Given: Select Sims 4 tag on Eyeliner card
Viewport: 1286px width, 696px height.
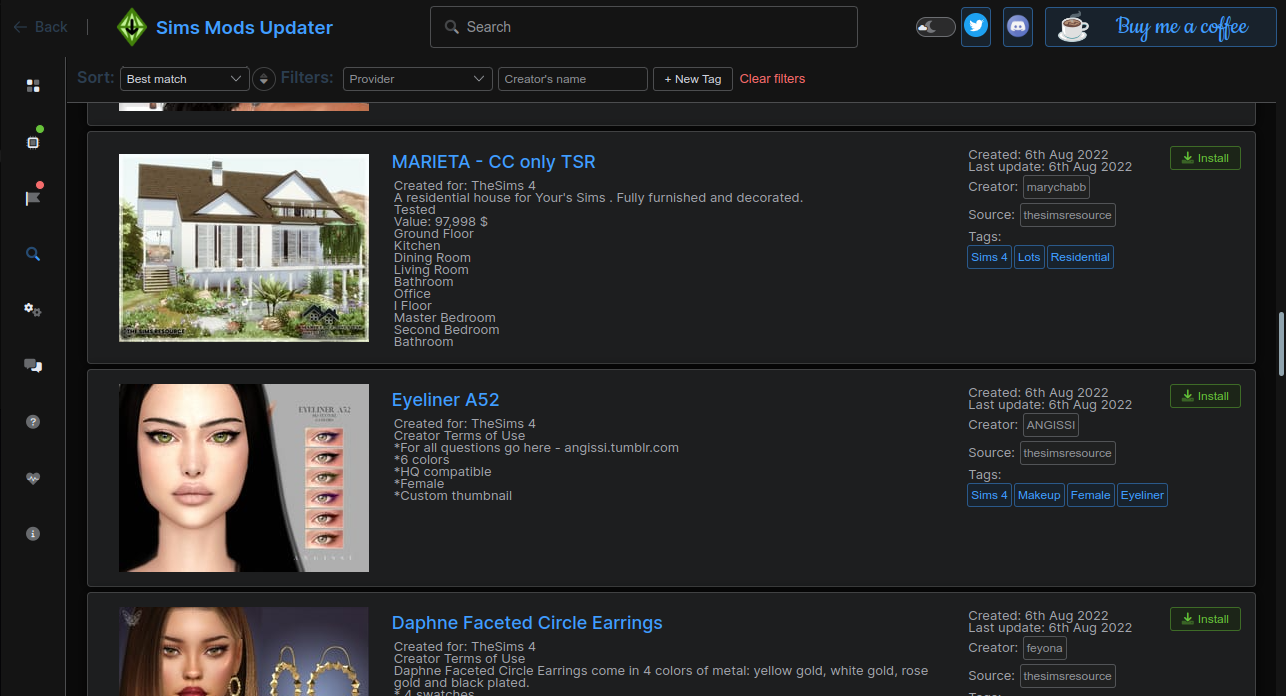Looking at the screenshot, I should point(989,495).
